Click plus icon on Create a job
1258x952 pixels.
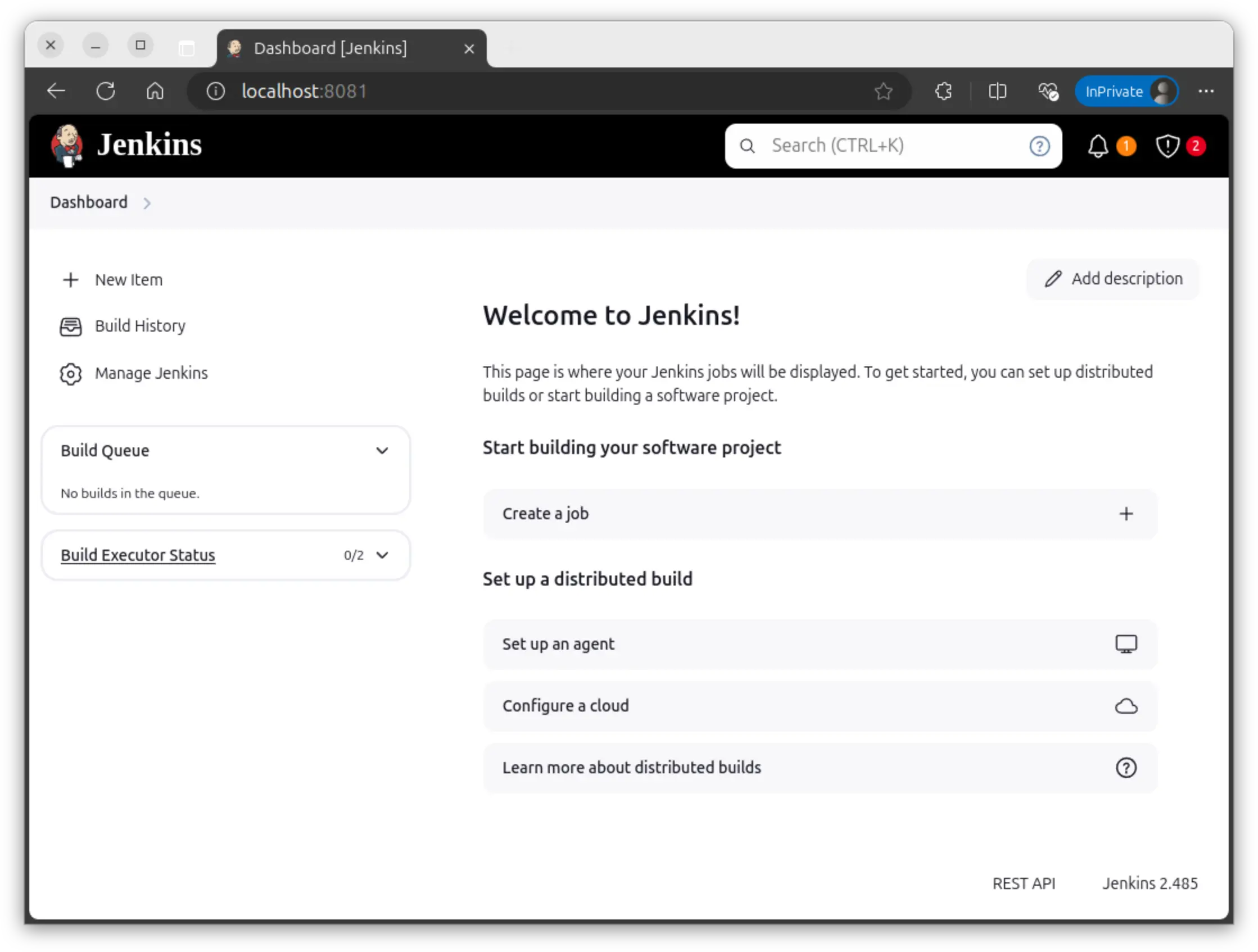[1125, 514]
